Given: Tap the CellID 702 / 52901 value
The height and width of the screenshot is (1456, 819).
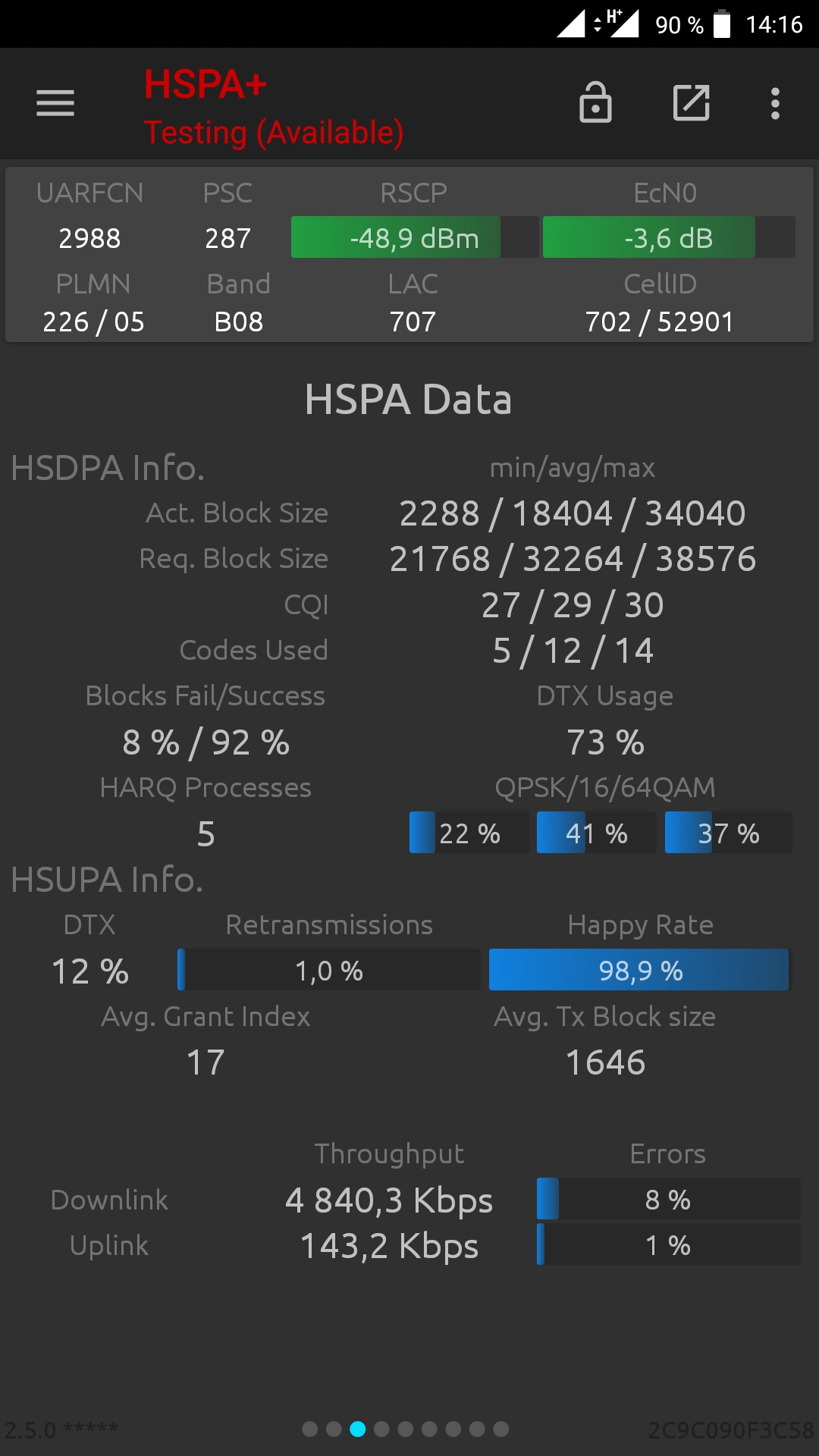Looking at the screenshot, I should pos(660,322).
